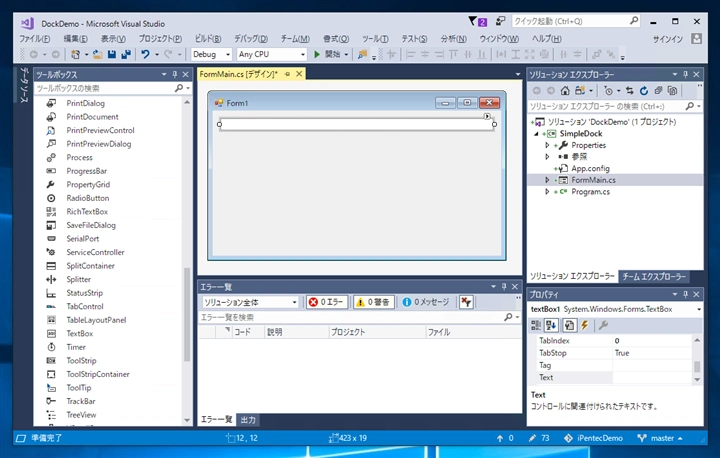Image resolution: width=720 pixels, height=458 pixels.
Task: Open the textBox1 smart tag arrow
Action: 487,116
